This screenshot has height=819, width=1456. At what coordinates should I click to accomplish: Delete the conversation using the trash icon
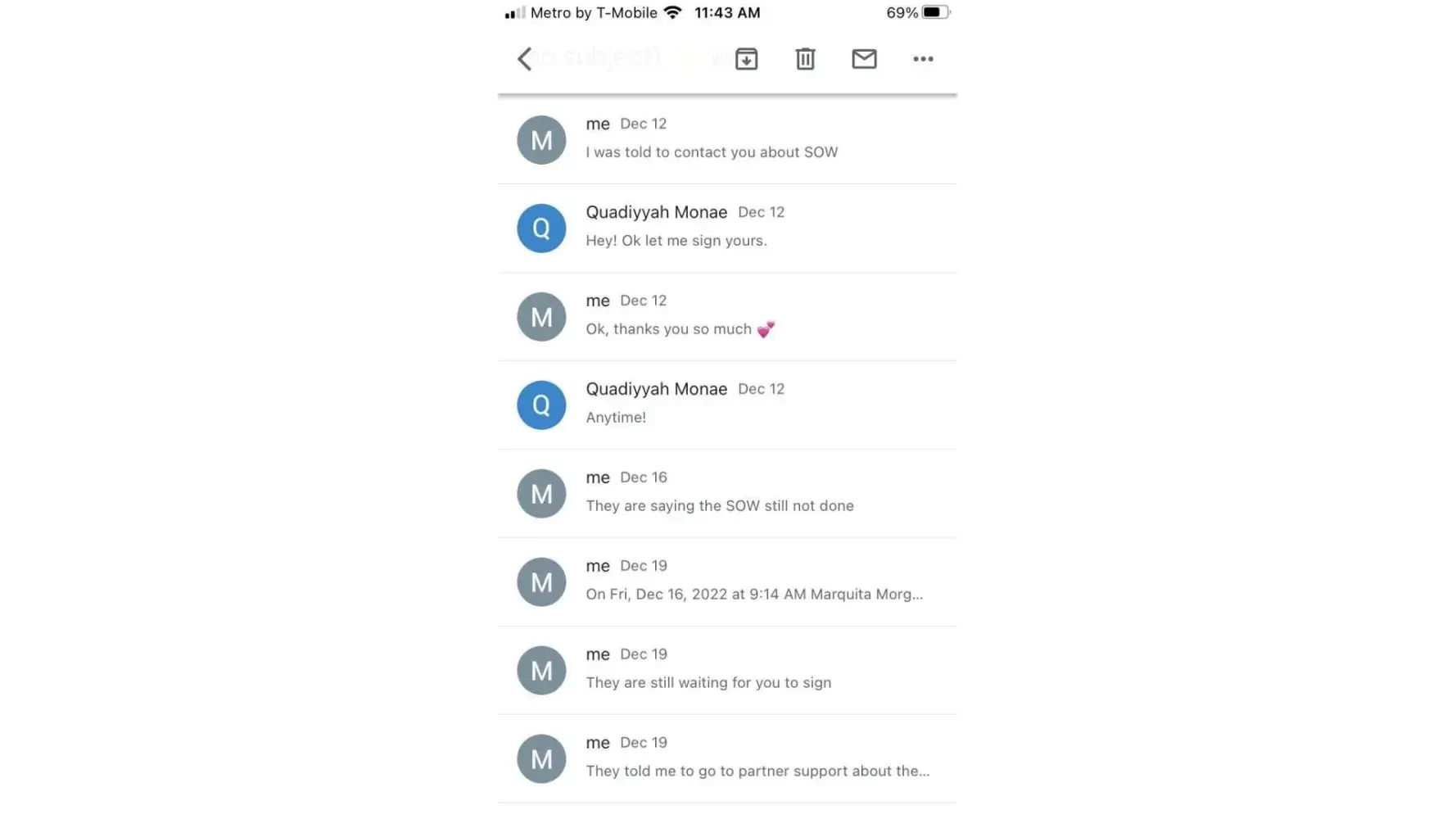click(x=805, y=59)
